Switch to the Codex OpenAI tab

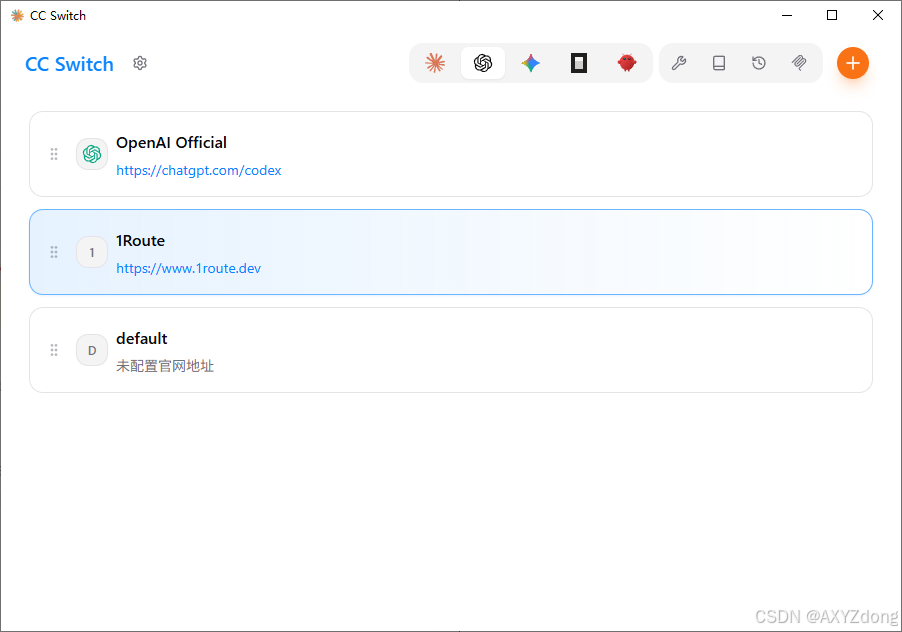coord(483,63)
